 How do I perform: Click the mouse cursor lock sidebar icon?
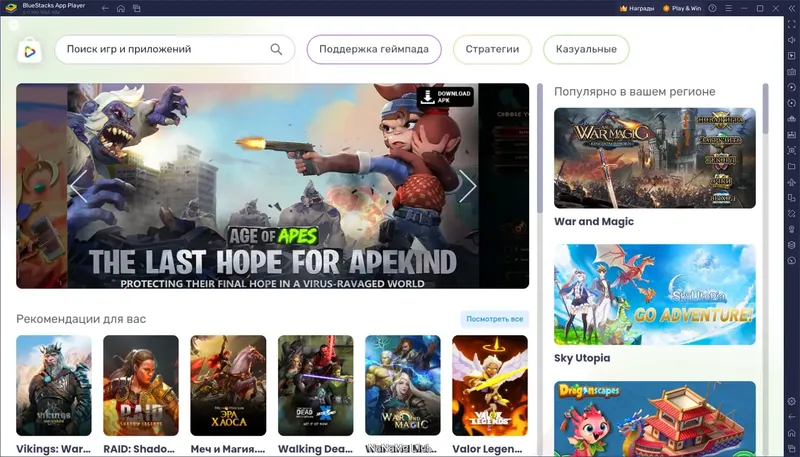click(791, 56)
